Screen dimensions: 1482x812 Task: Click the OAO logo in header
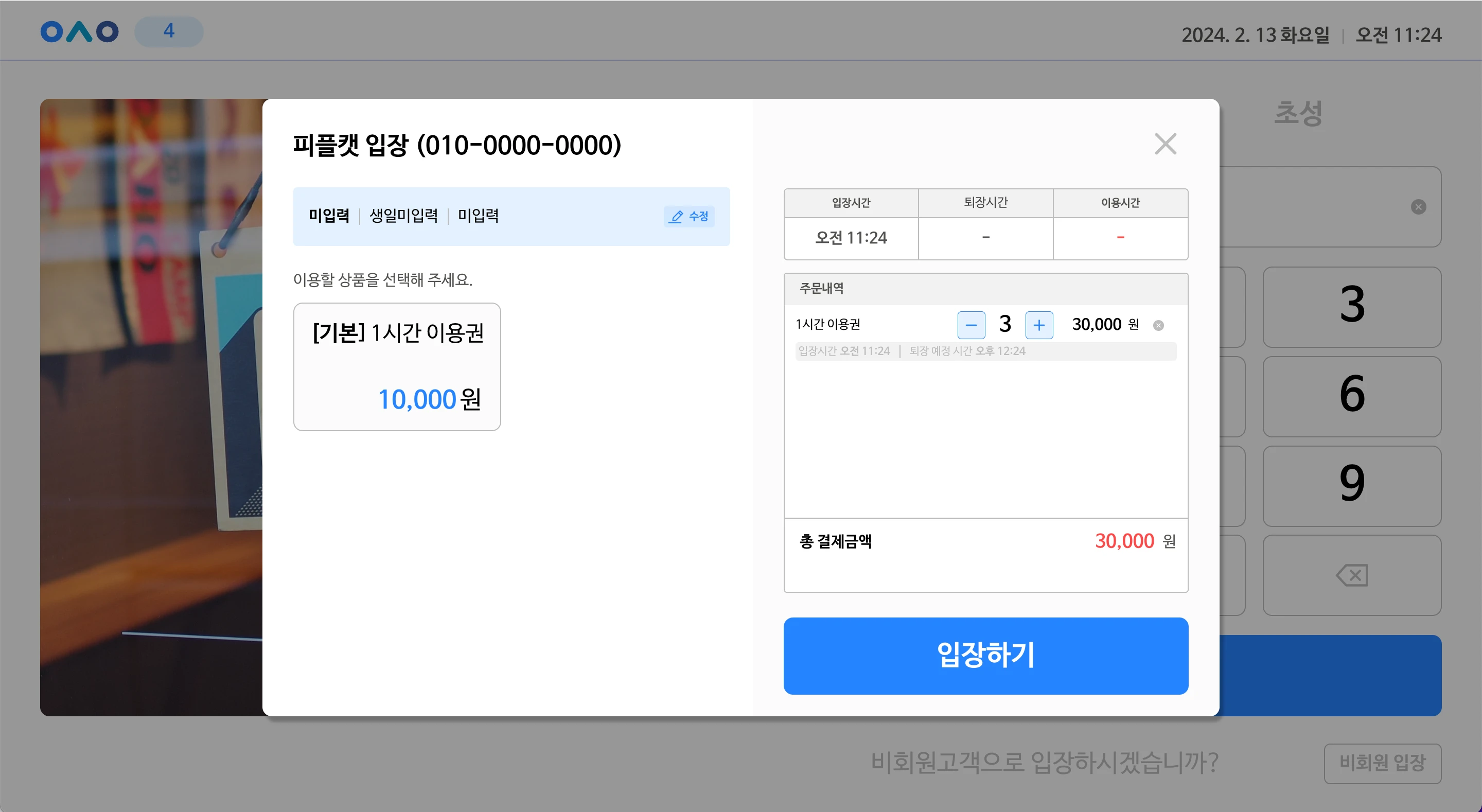[x=79, y=32]
